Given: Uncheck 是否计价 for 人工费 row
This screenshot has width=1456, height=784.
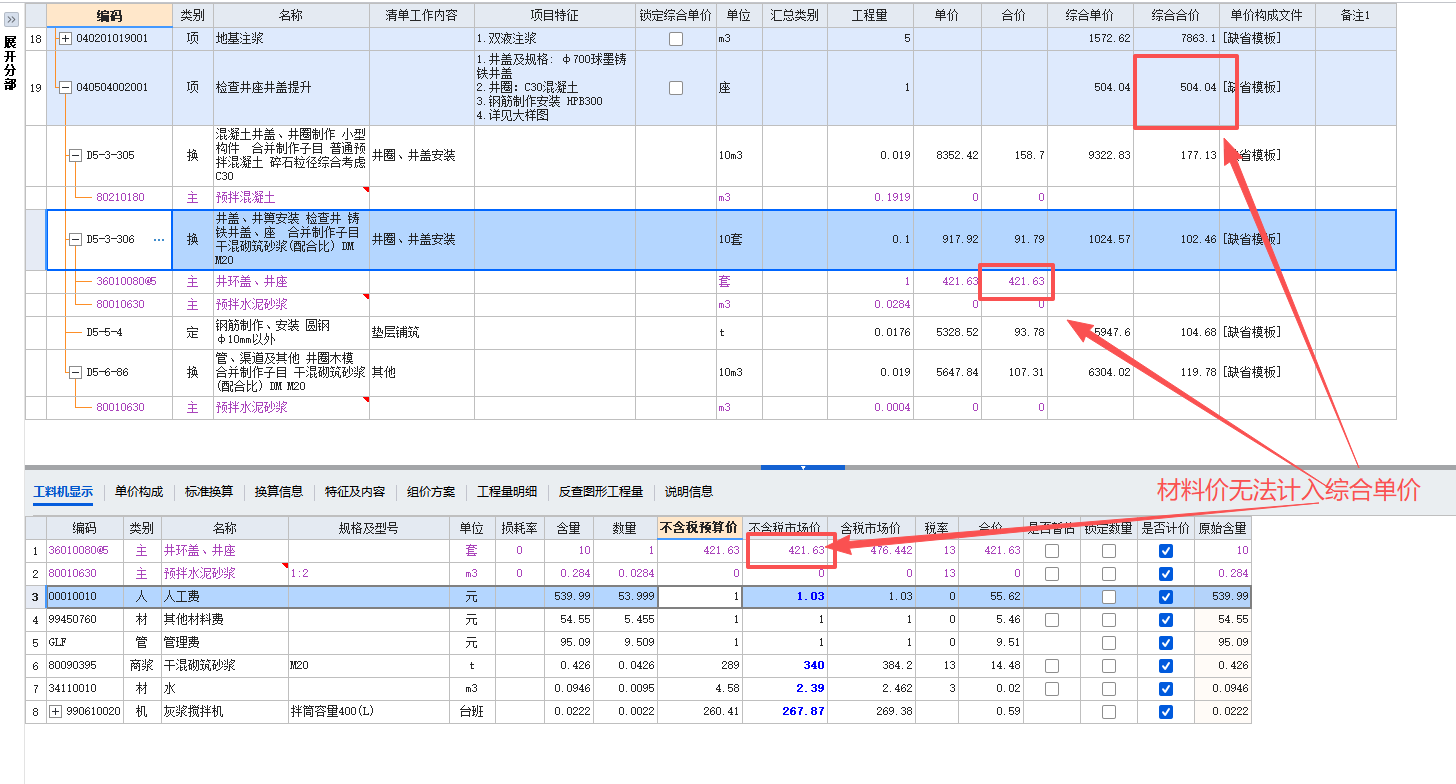Looking at the screenshot, I should (1165, 597).
